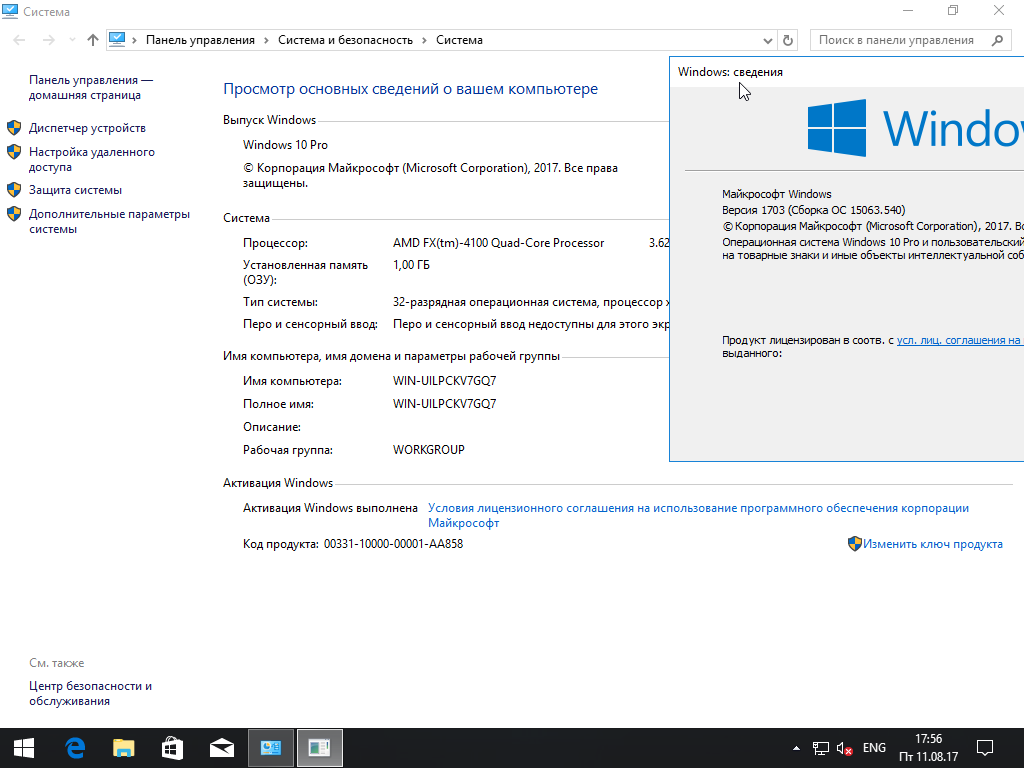Open Центр безопасности и обслуживания

pos(90,694)
